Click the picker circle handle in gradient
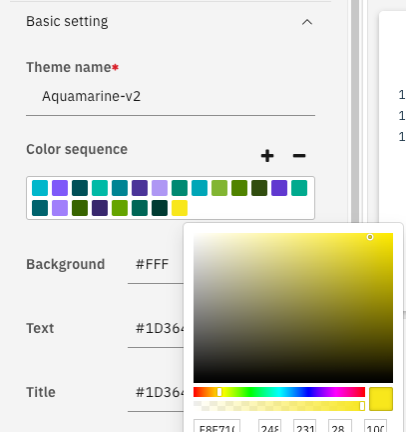The height and width of the screenshot is (432, 406). click(370, 237)
